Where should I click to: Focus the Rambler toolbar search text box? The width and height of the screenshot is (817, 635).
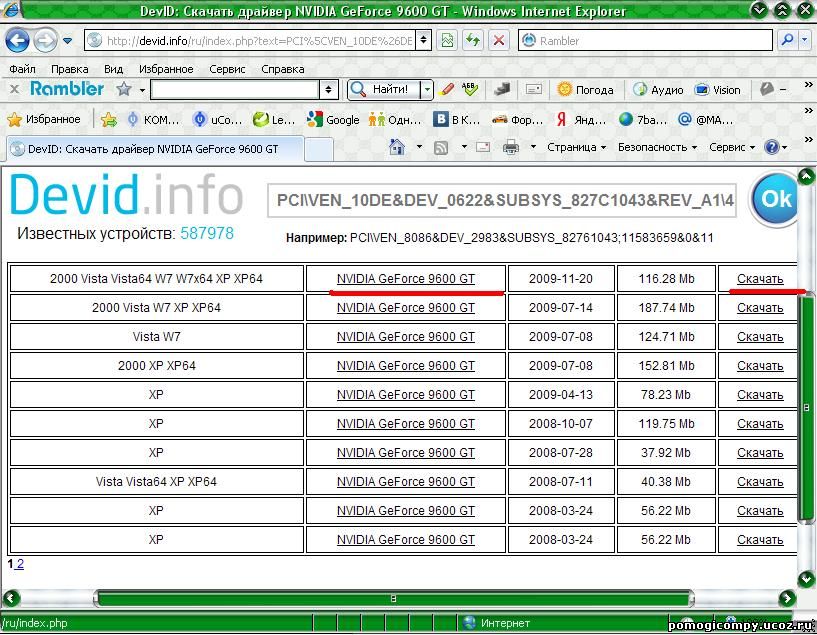pyautogui.click(x=235, y=90)
